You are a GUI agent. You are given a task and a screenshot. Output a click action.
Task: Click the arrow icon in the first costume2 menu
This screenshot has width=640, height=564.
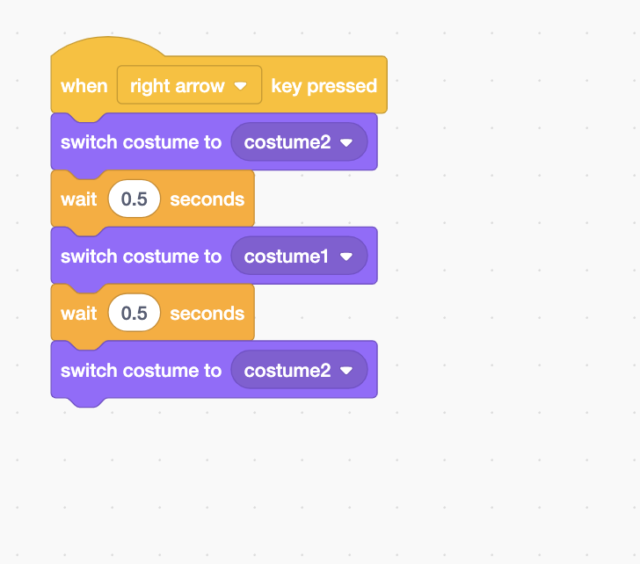(346, 143)
